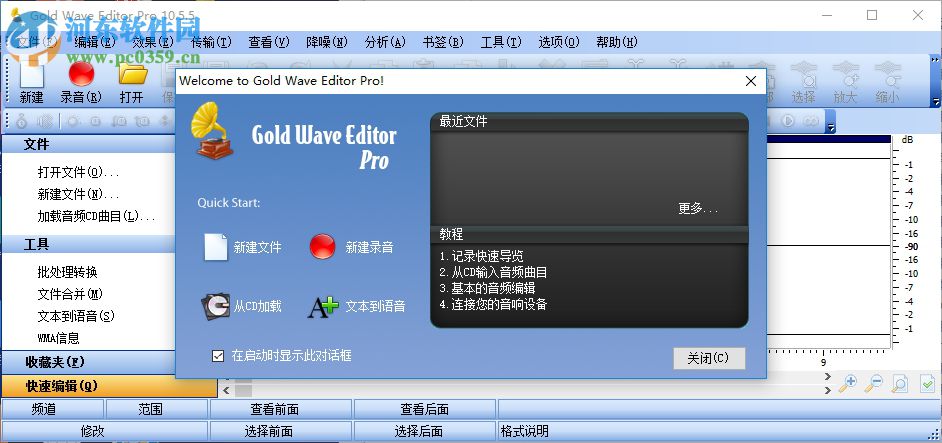Expand the 收藏夹(F) sidebar section
942x443 pixels.
[89, 362]
